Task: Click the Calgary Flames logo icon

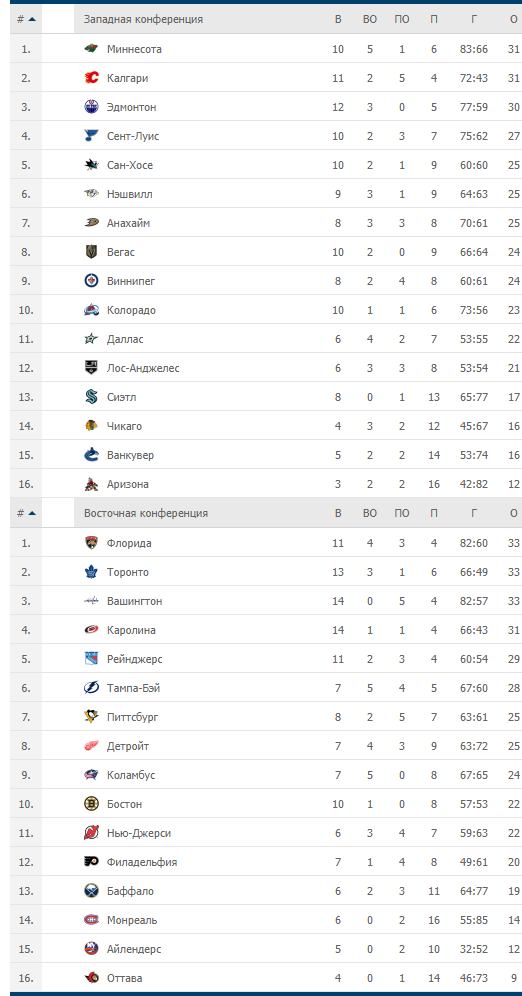Action: pos(91,78)
